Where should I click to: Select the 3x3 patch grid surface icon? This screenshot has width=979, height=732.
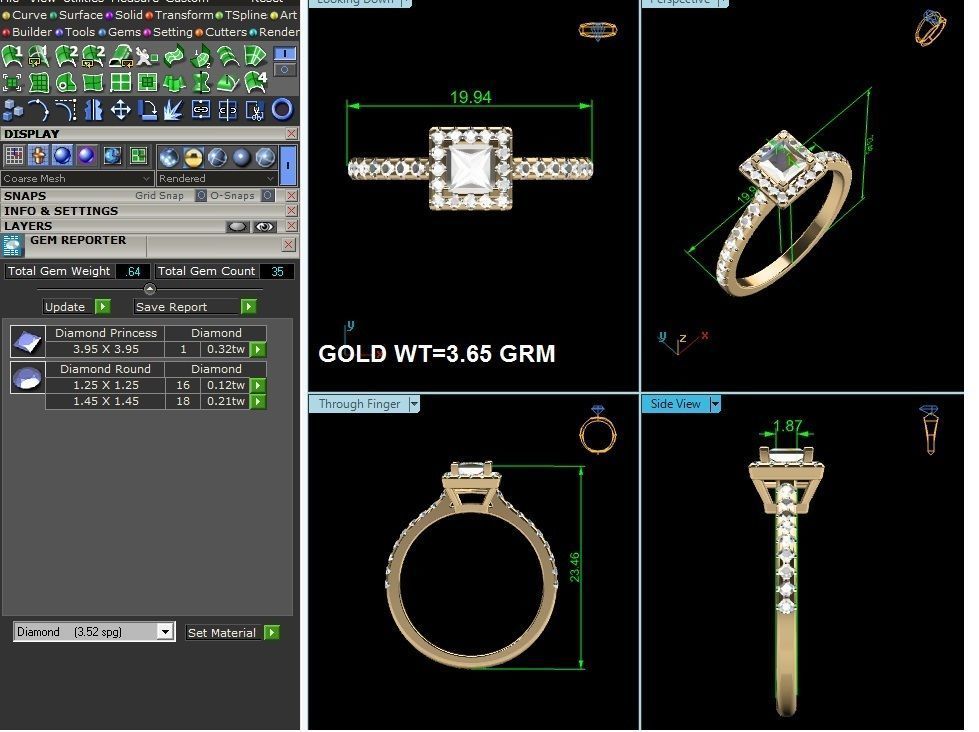[x=39, y=82]
